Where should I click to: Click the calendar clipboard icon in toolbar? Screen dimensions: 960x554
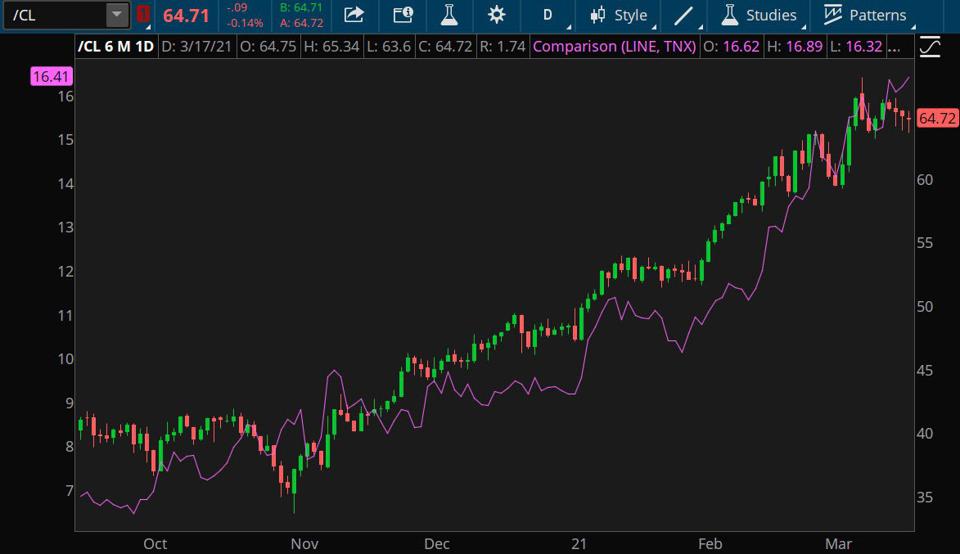point(402,15)
